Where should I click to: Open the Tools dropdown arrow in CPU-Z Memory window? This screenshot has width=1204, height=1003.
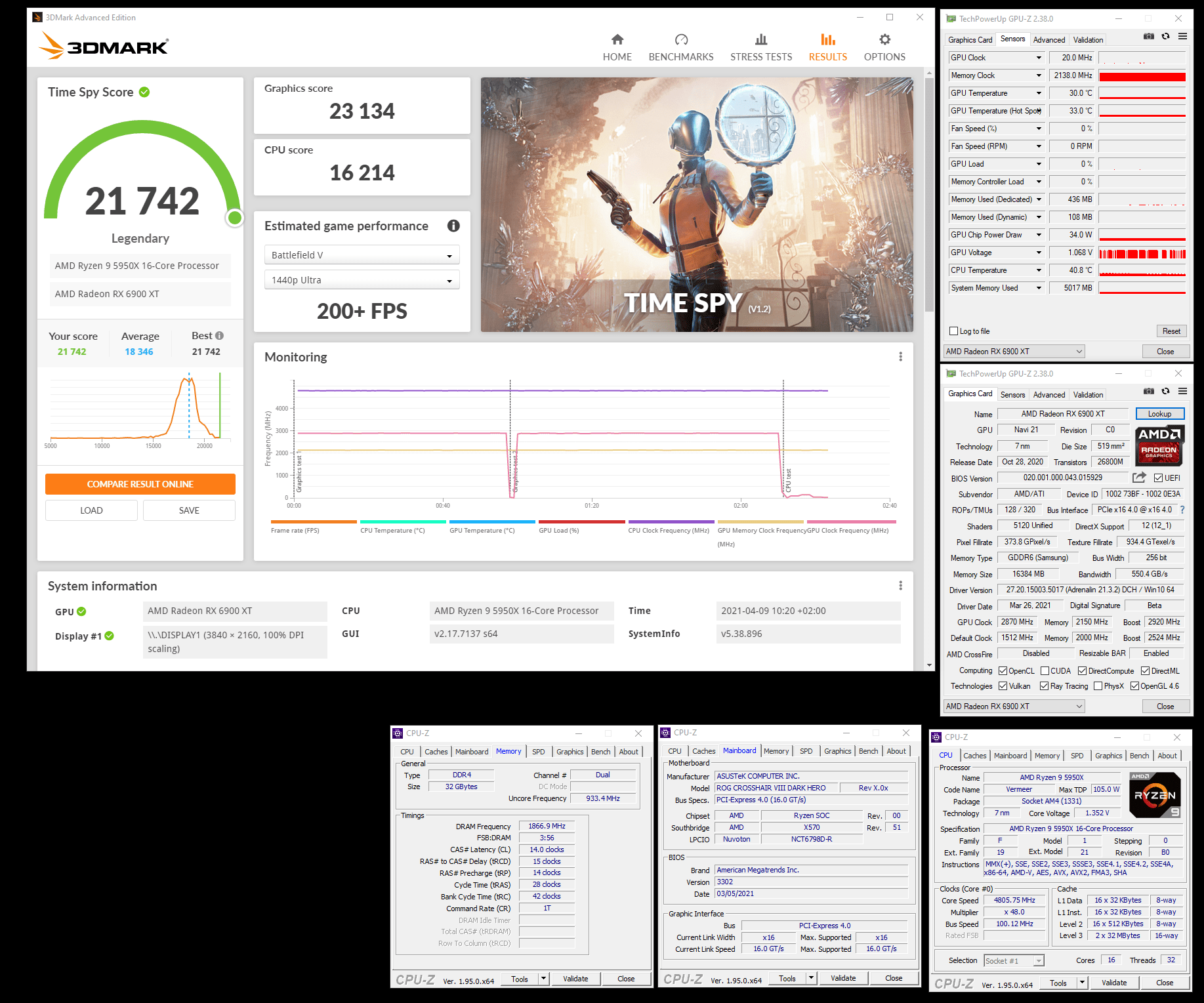(543, 979)
